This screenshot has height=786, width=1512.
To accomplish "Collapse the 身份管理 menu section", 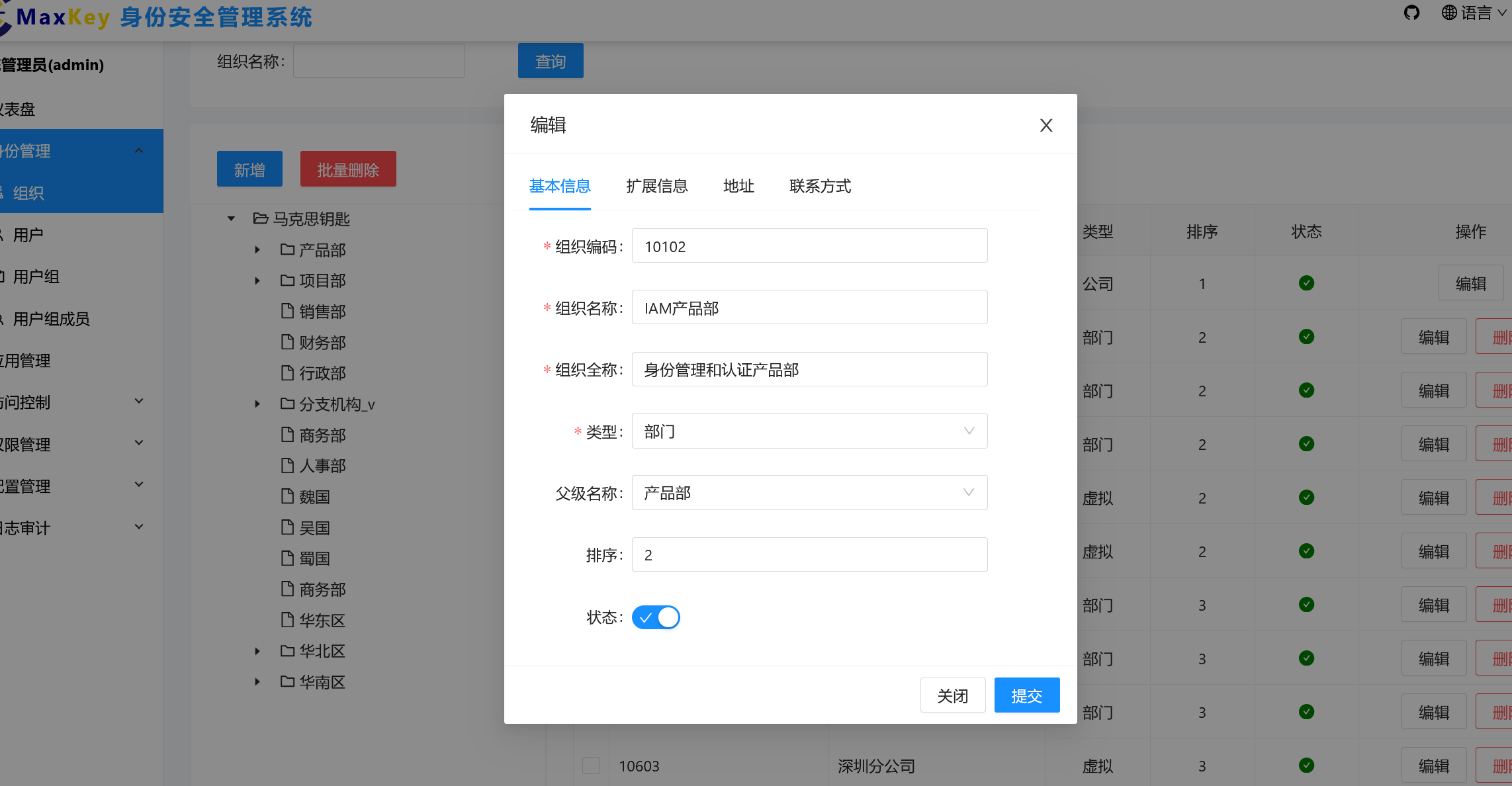I will click(x=139, y=150).
